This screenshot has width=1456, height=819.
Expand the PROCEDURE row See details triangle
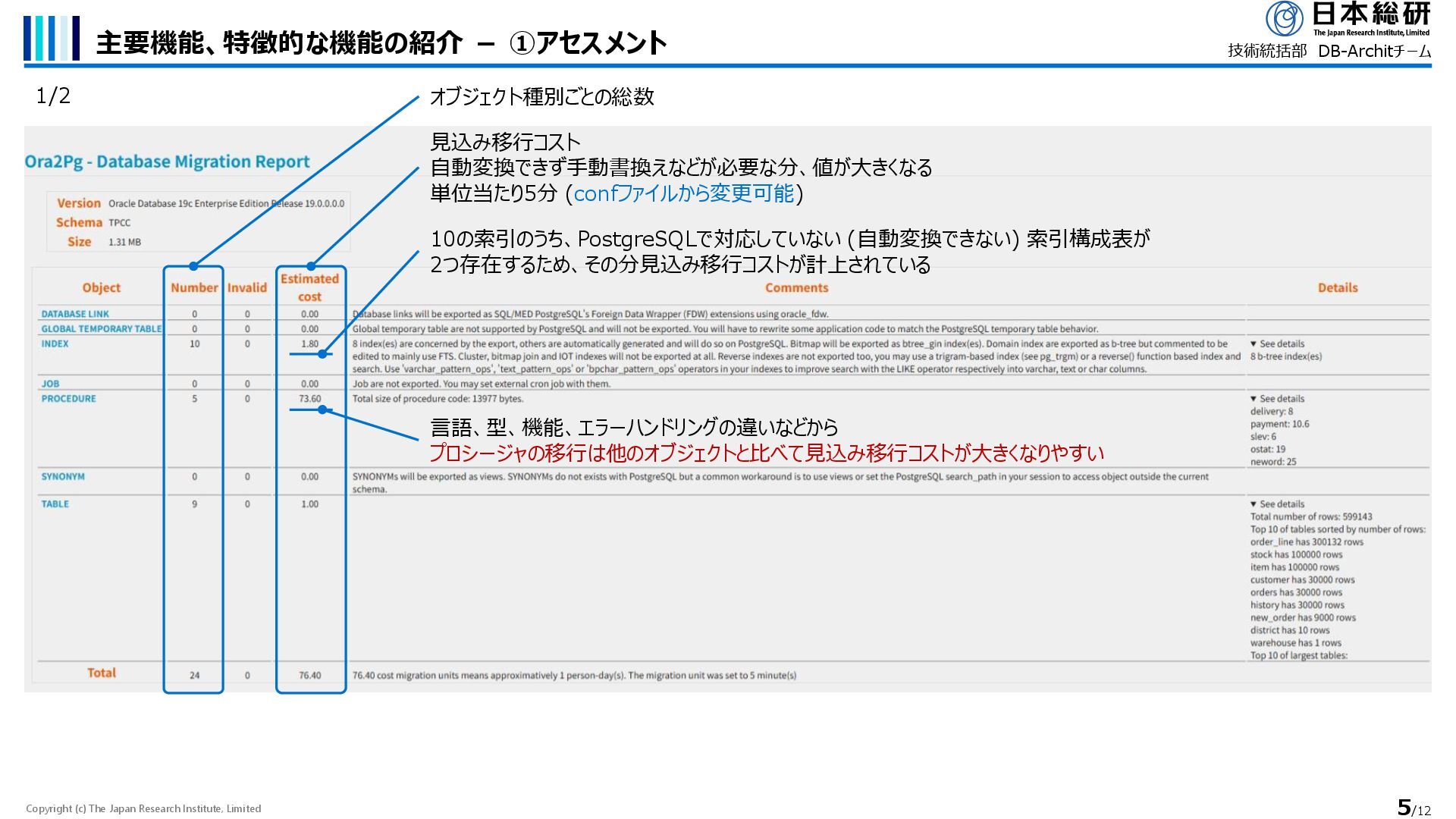[1254, 399]
